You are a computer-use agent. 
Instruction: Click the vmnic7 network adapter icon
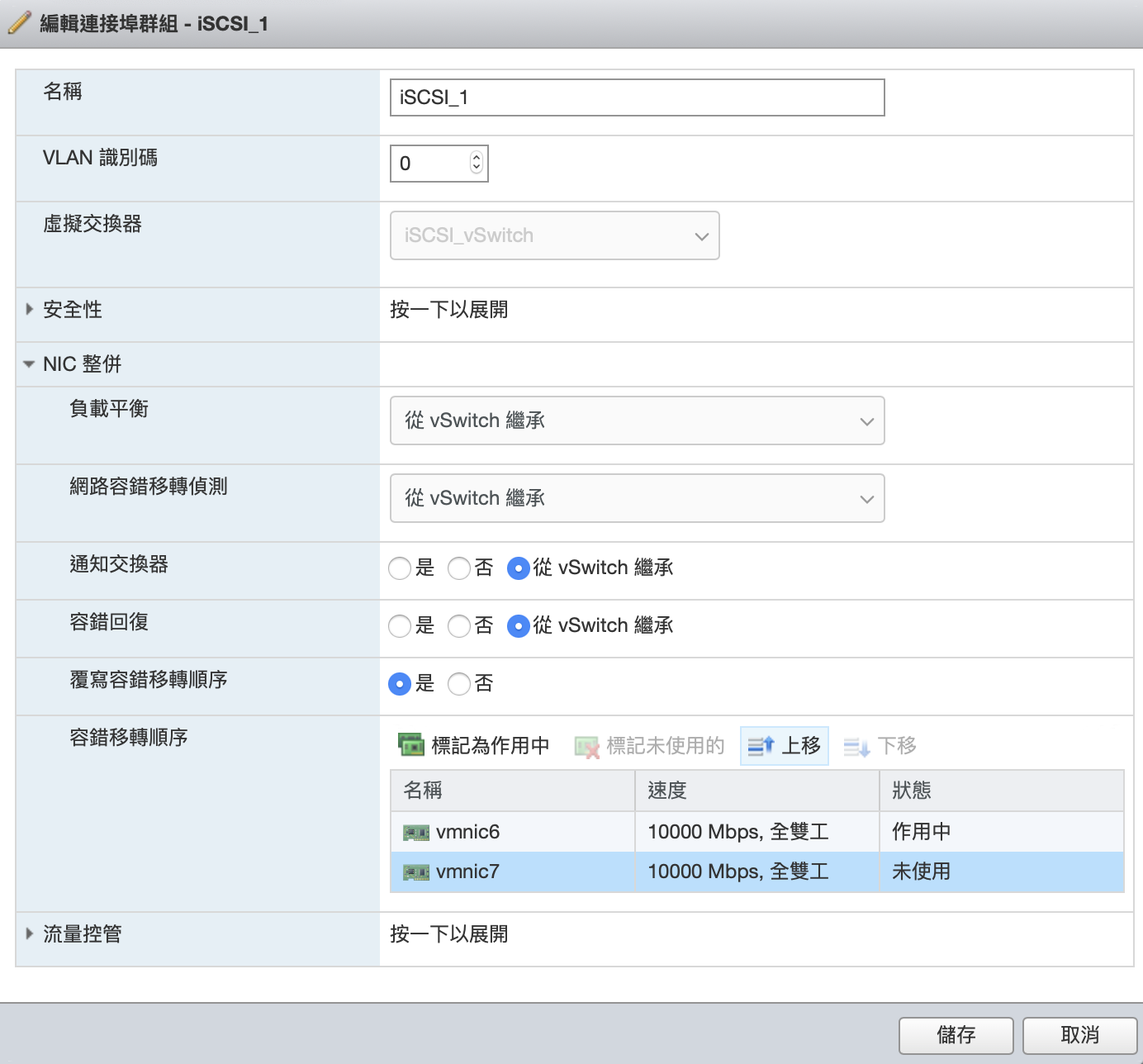coord(416,872)
